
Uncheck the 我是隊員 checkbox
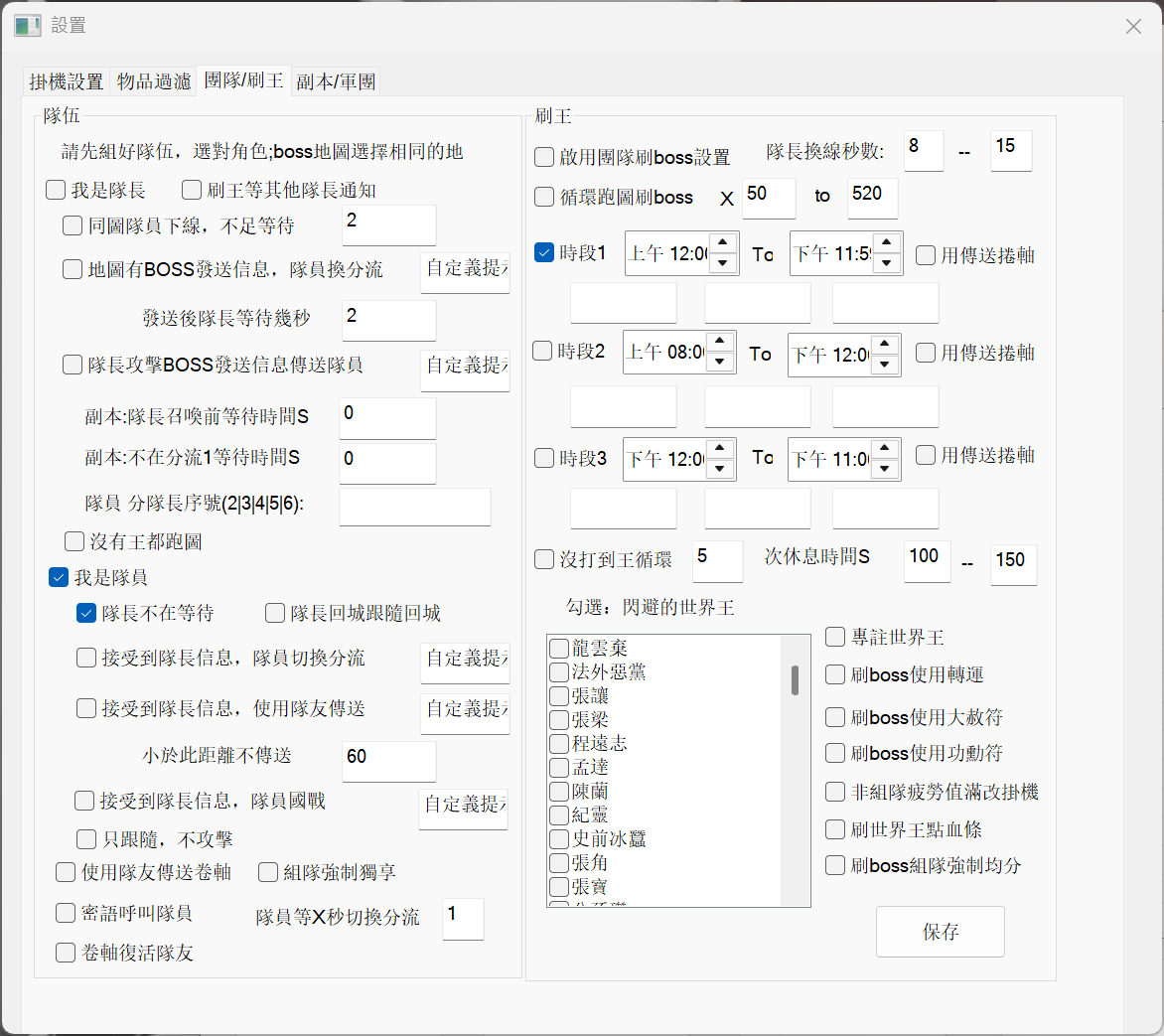pos(59,577)
